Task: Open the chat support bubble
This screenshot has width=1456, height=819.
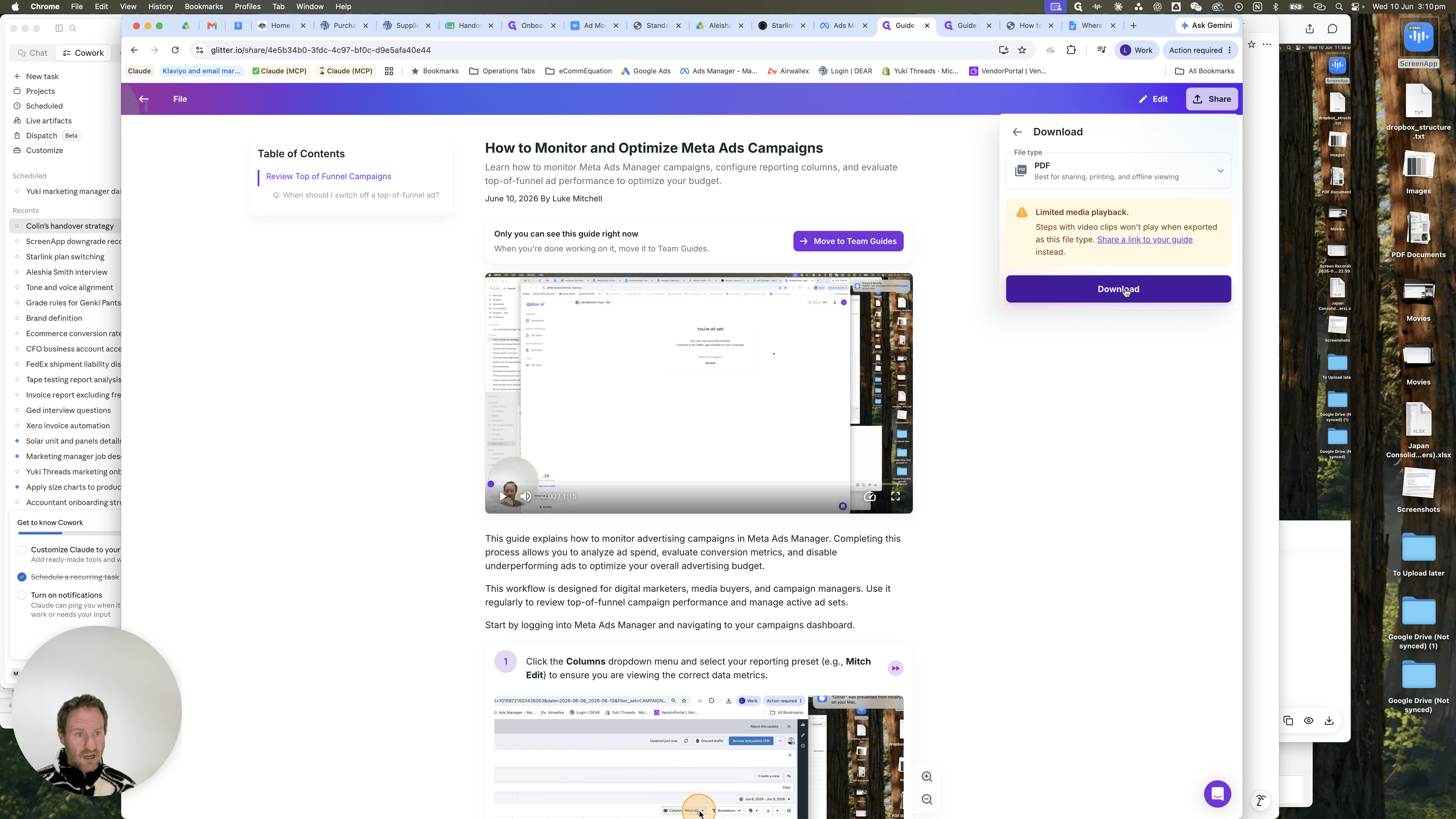Action: [x=1218, y=794]
